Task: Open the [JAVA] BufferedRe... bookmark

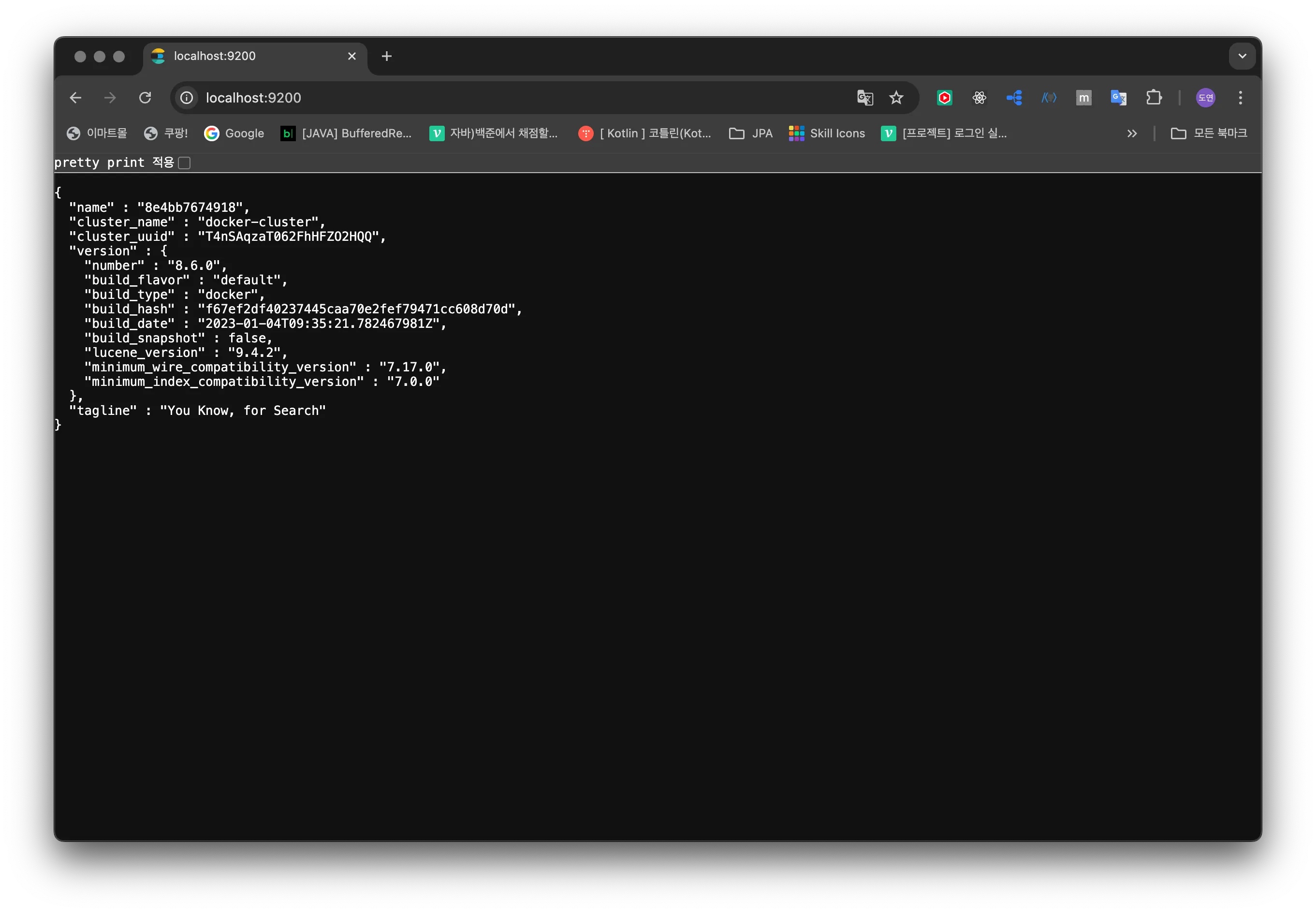Action: [x=346, y=133]
